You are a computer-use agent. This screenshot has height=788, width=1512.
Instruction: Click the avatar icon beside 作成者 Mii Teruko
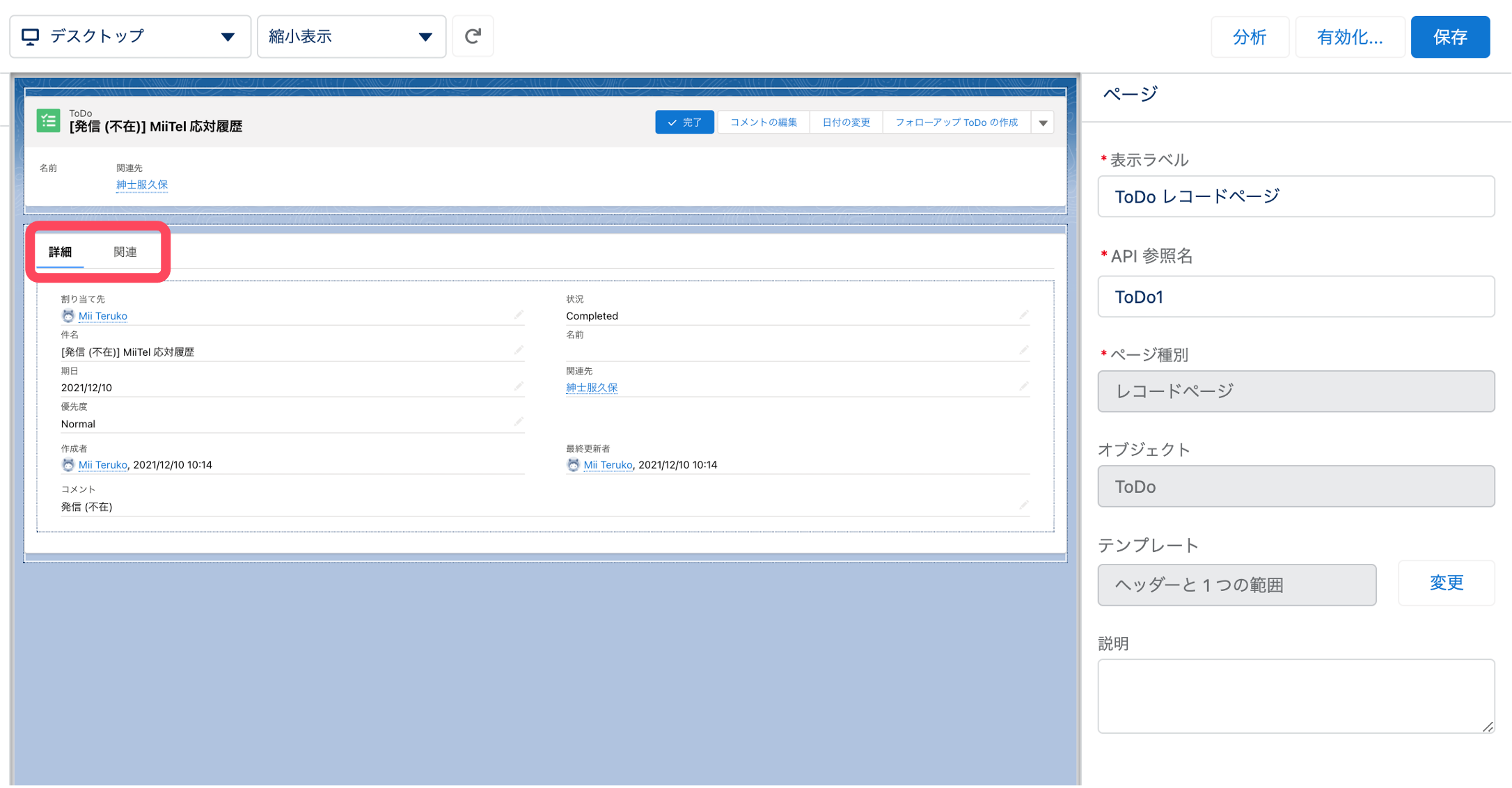pyautogui.click(x=68, y=465)
